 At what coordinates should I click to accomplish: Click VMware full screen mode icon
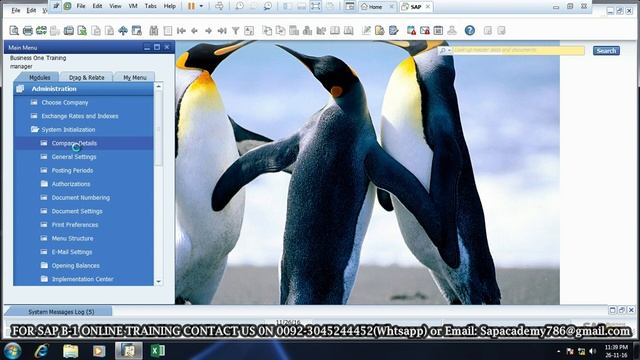point(315,6)
